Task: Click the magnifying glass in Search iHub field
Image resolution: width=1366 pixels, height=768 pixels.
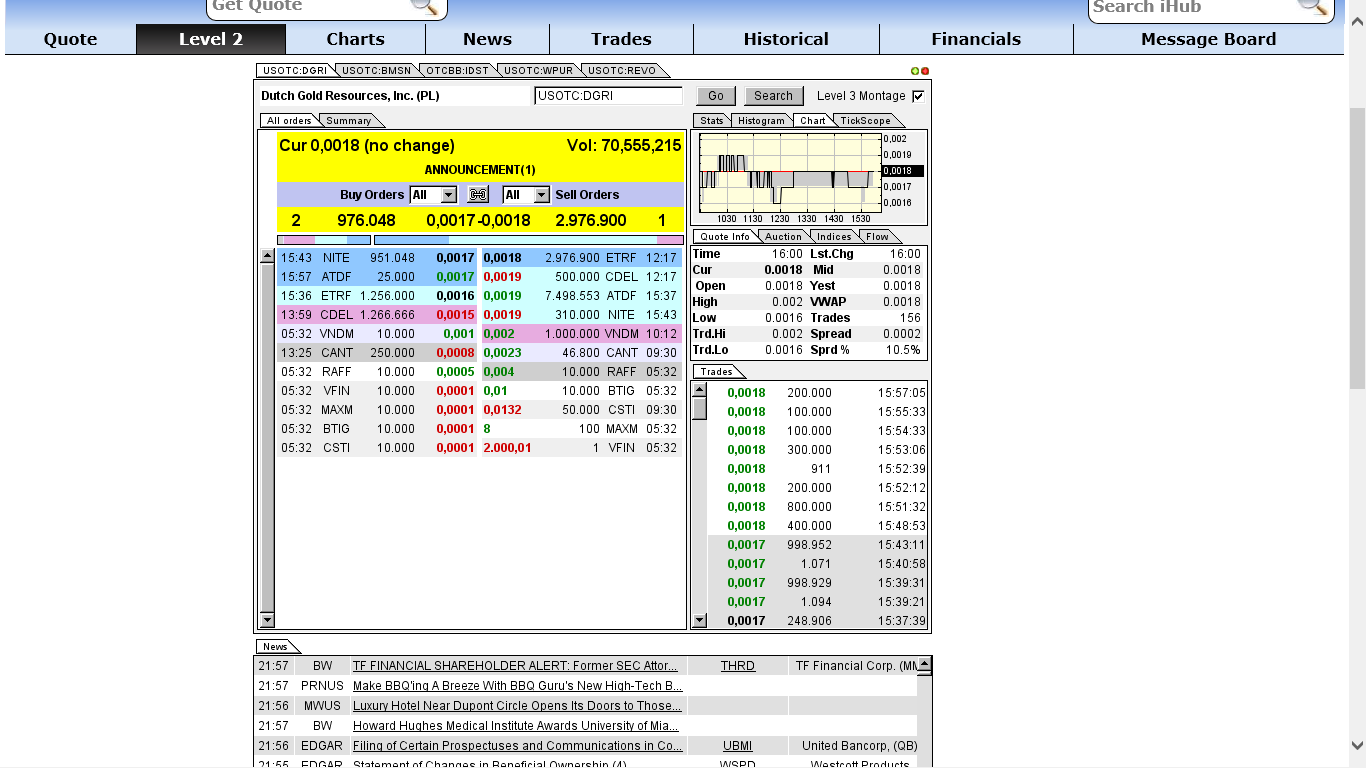Action: pyautogui.click(x=1313, y=8)
